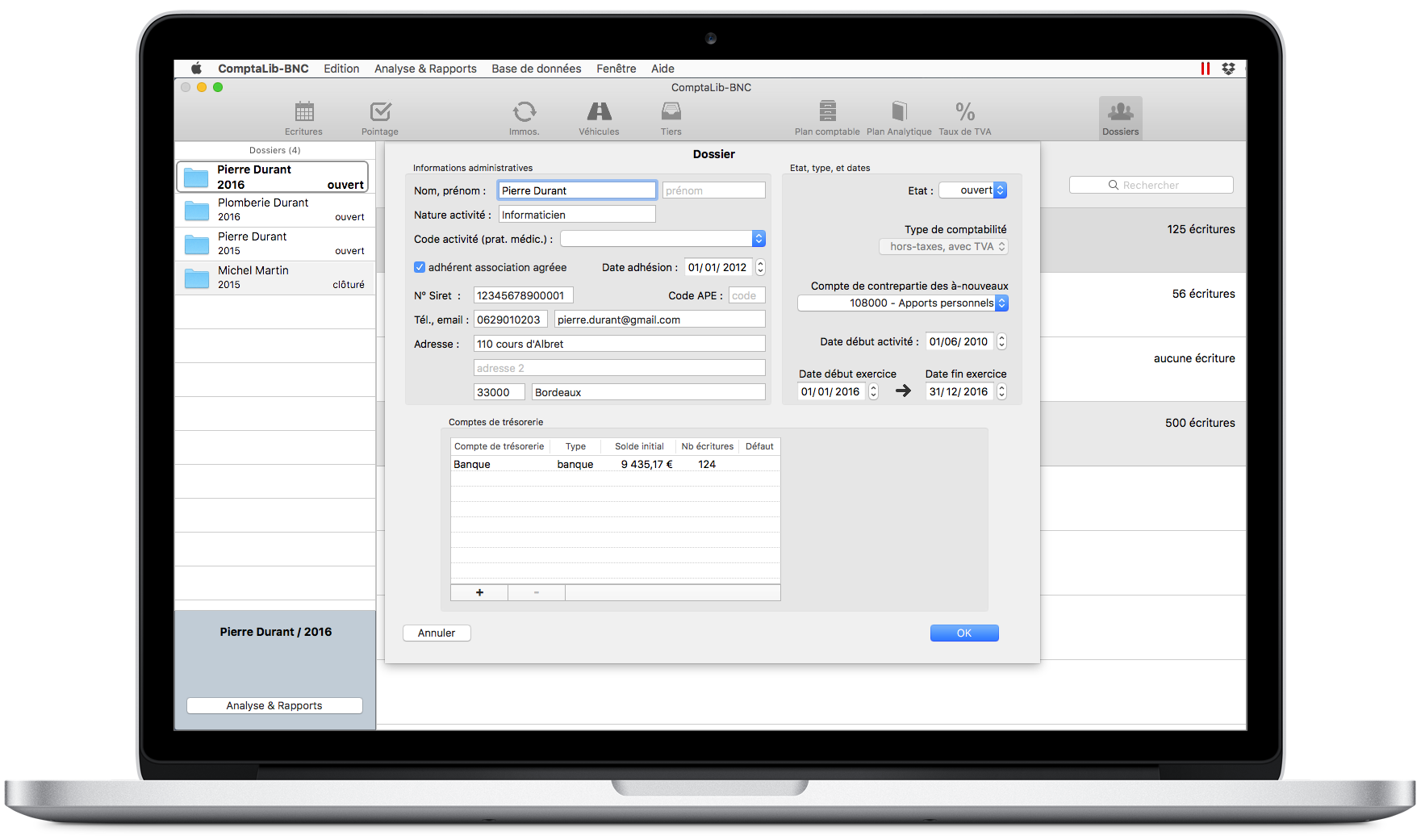Open Compte de contrepartie 108000 dropdown
The height and width of the screenshot is (840, 1421).
click(903, 303)
